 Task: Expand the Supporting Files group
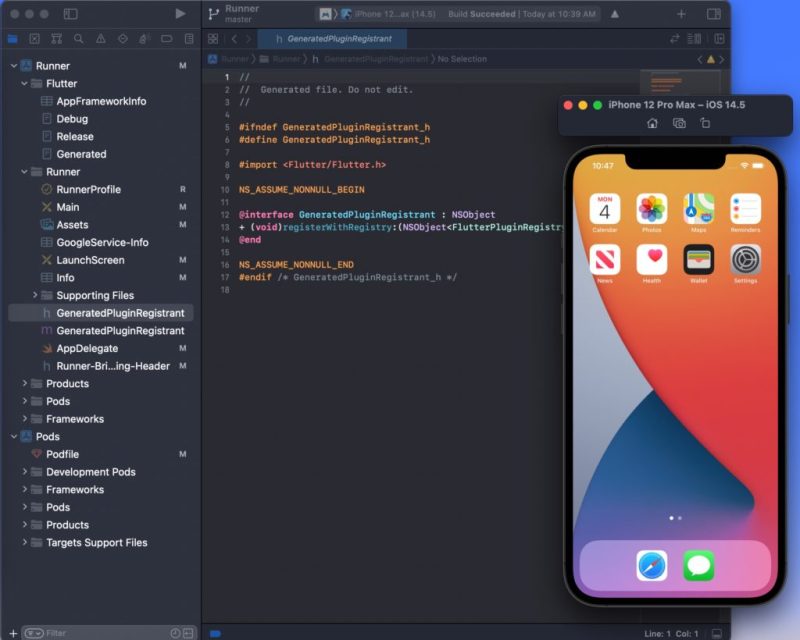pos(35,295)
